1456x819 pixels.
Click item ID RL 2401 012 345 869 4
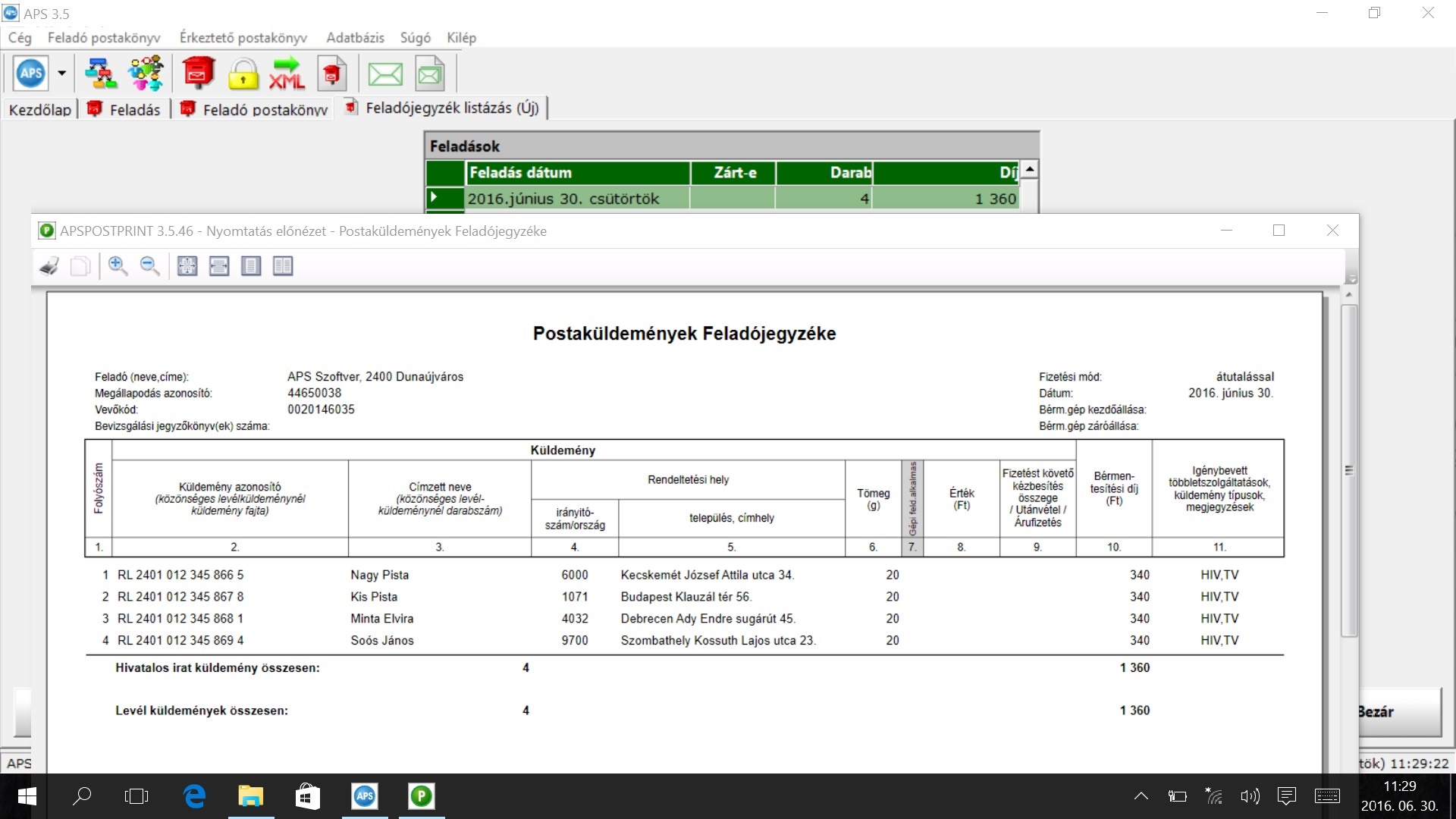point(180,641)
